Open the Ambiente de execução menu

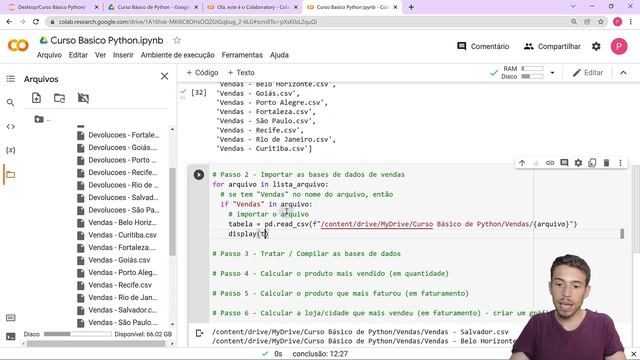[x=178, y=55]
